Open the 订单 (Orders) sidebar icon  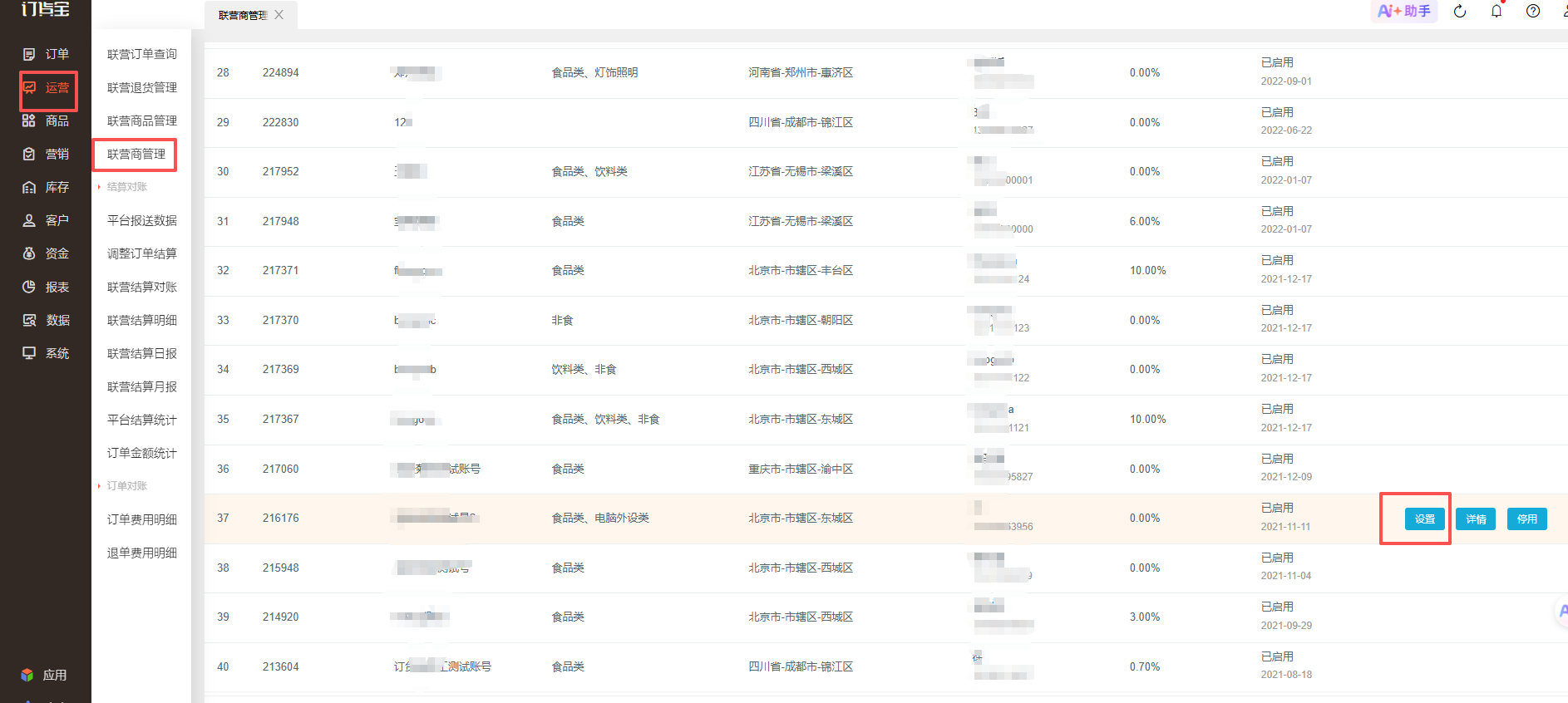tap(29, 54)
